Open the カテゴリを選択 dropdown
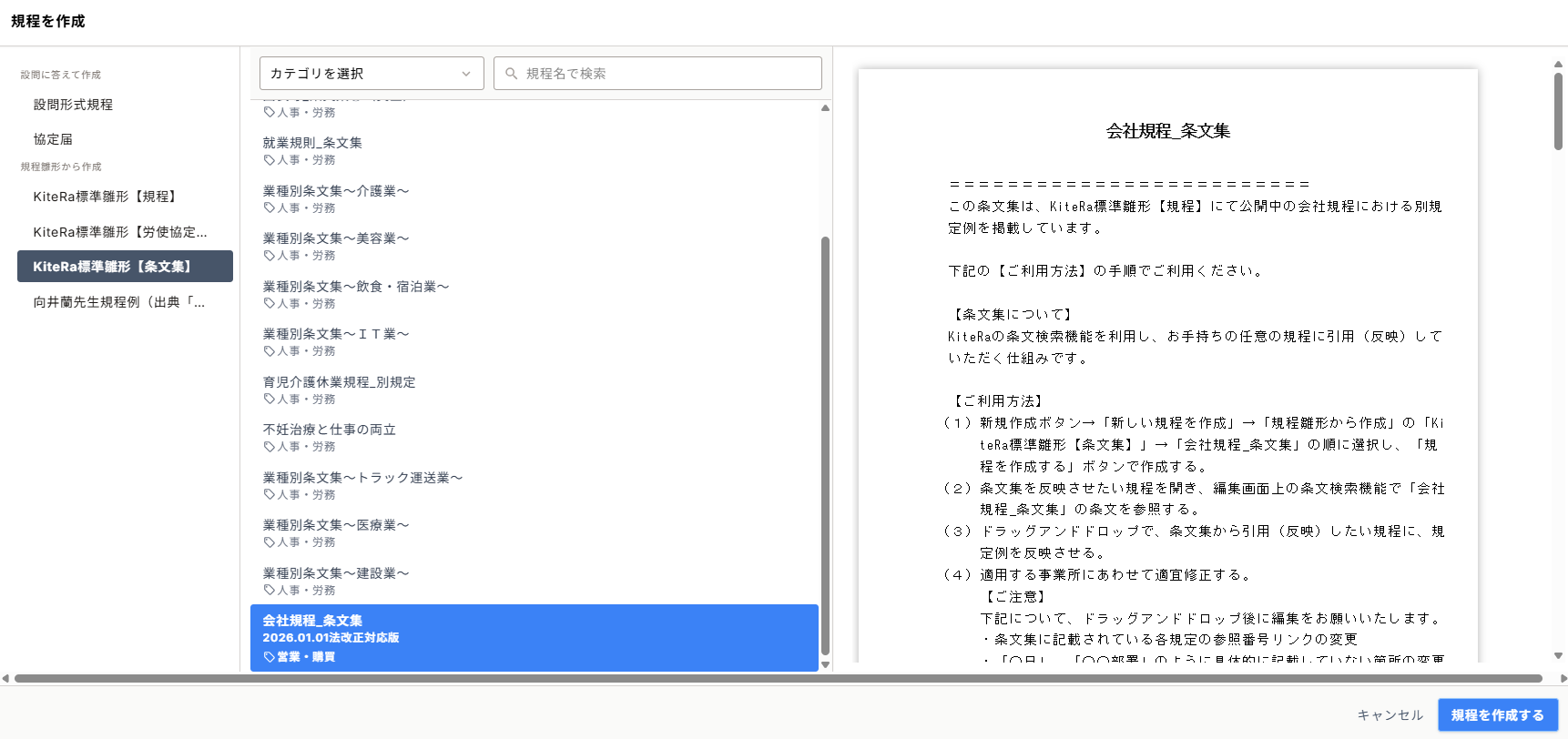The height and width of the screenshot is (739, 1568). [x=372, y=74]
